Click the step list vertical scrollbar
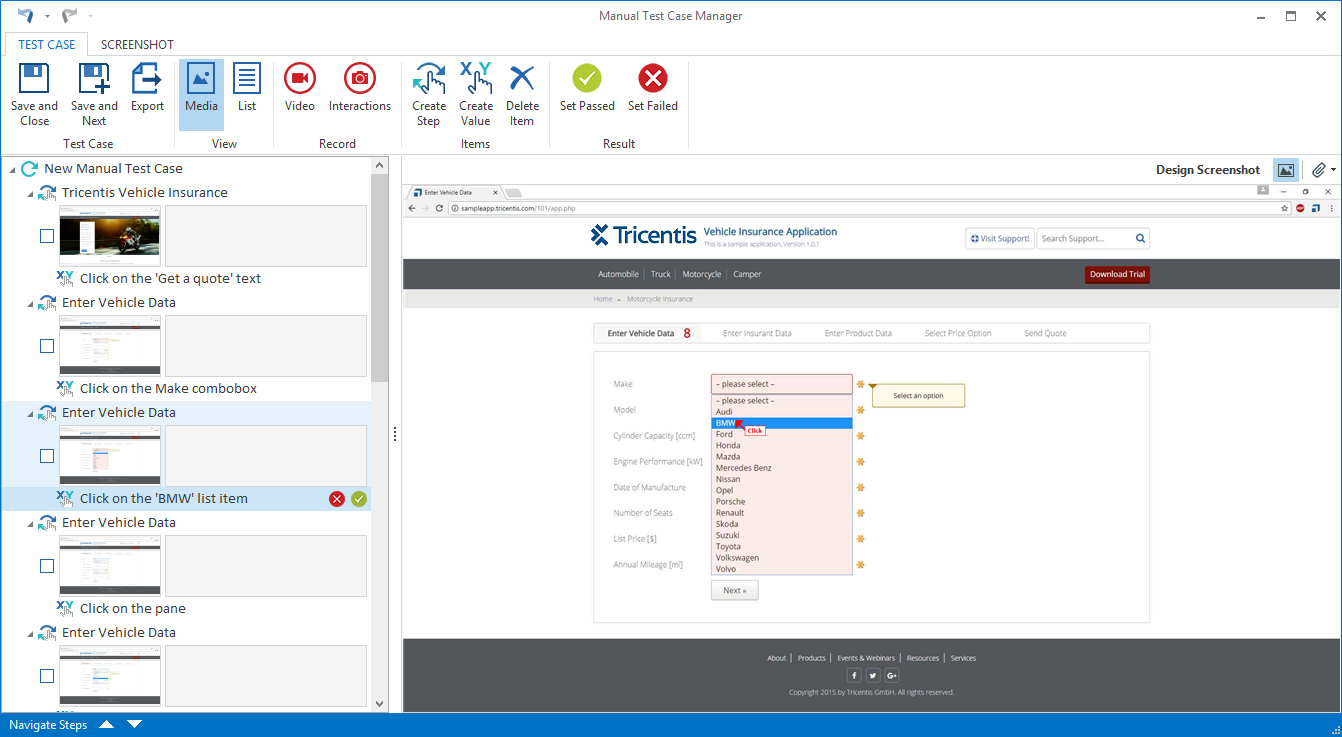 tap(380, 280)
